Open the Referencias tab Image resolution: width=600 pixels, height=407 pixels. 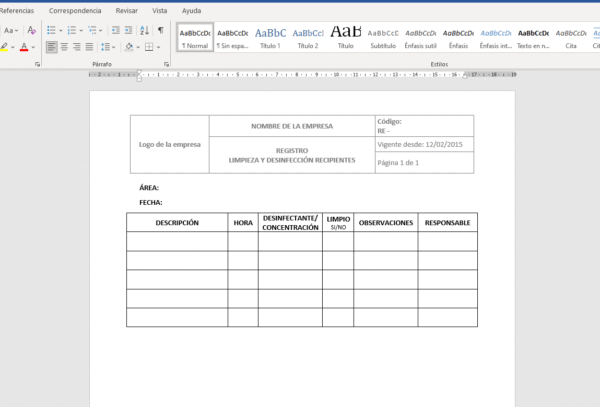tap(16, 11)
